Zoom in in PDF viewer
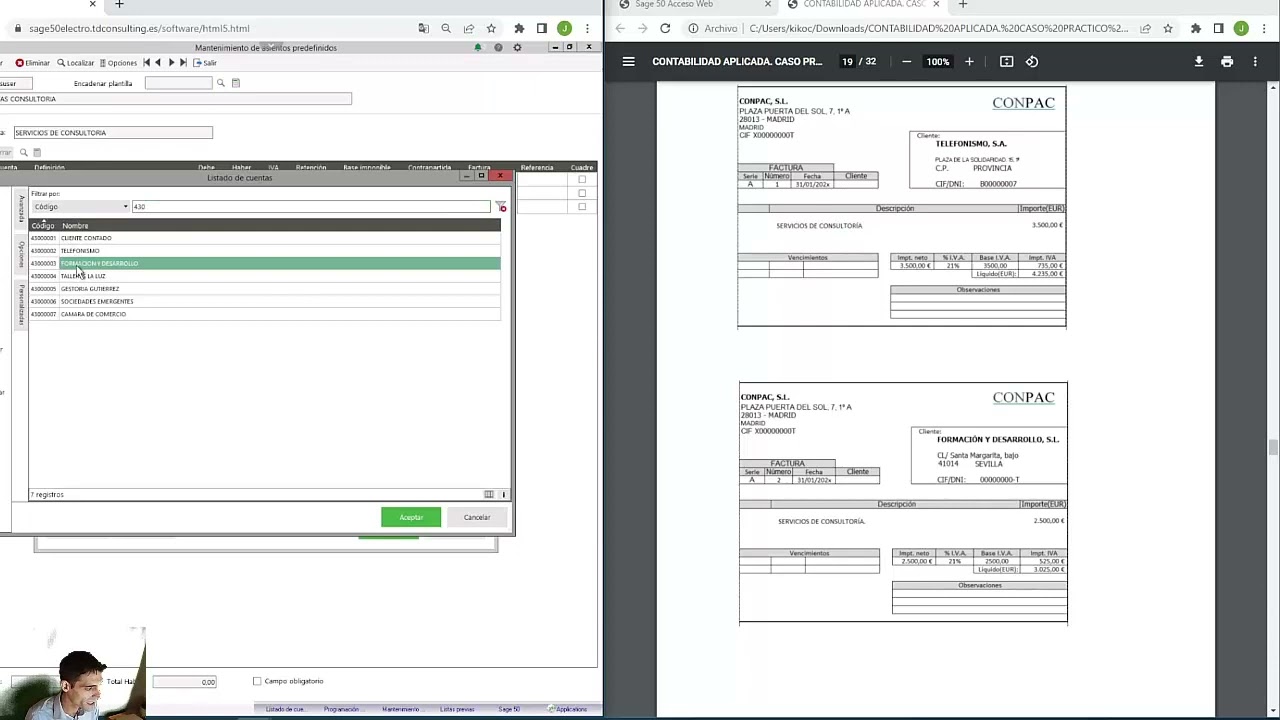Screen dimensions: 1280x720 pyautogui.click(x=969, y=62)
